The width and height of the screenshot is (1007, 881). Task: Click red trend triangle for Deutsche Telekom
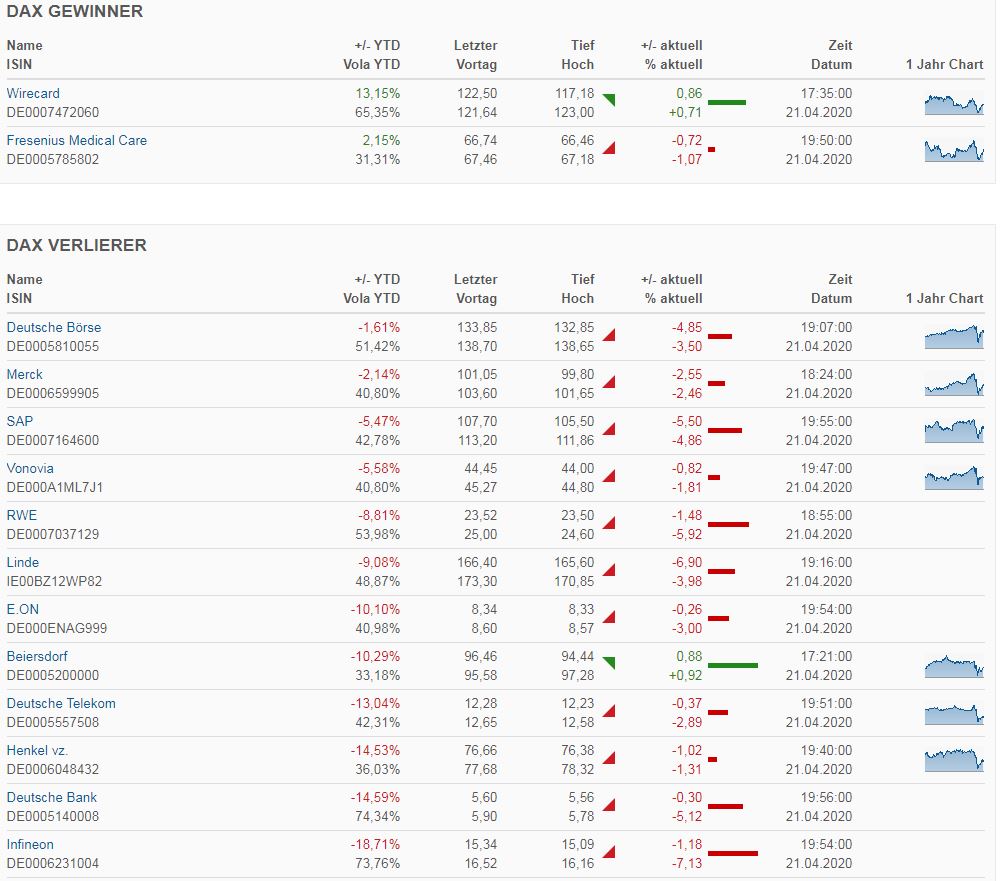tap(610, 711)
